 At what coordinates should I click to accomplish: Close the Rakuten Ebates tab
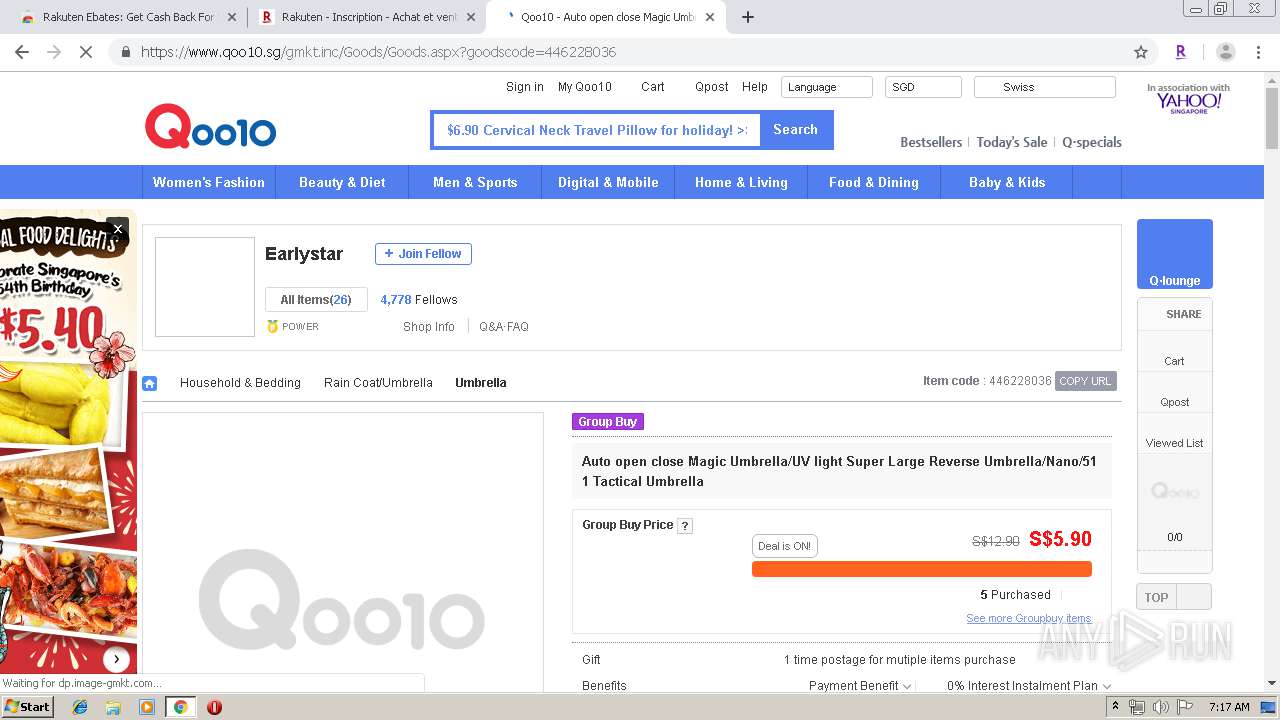[x=232, y=17]
